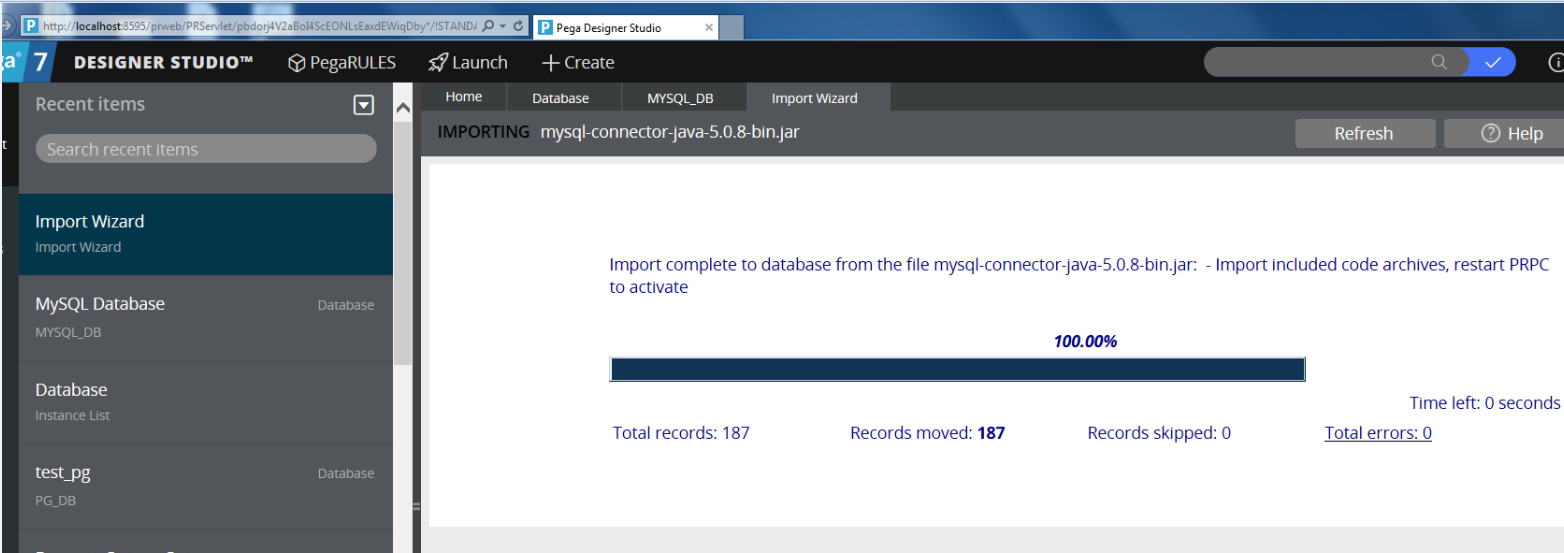The image size is (1564, 553).
Task: Open the Create menu
Action: click(x=577, y=62)
